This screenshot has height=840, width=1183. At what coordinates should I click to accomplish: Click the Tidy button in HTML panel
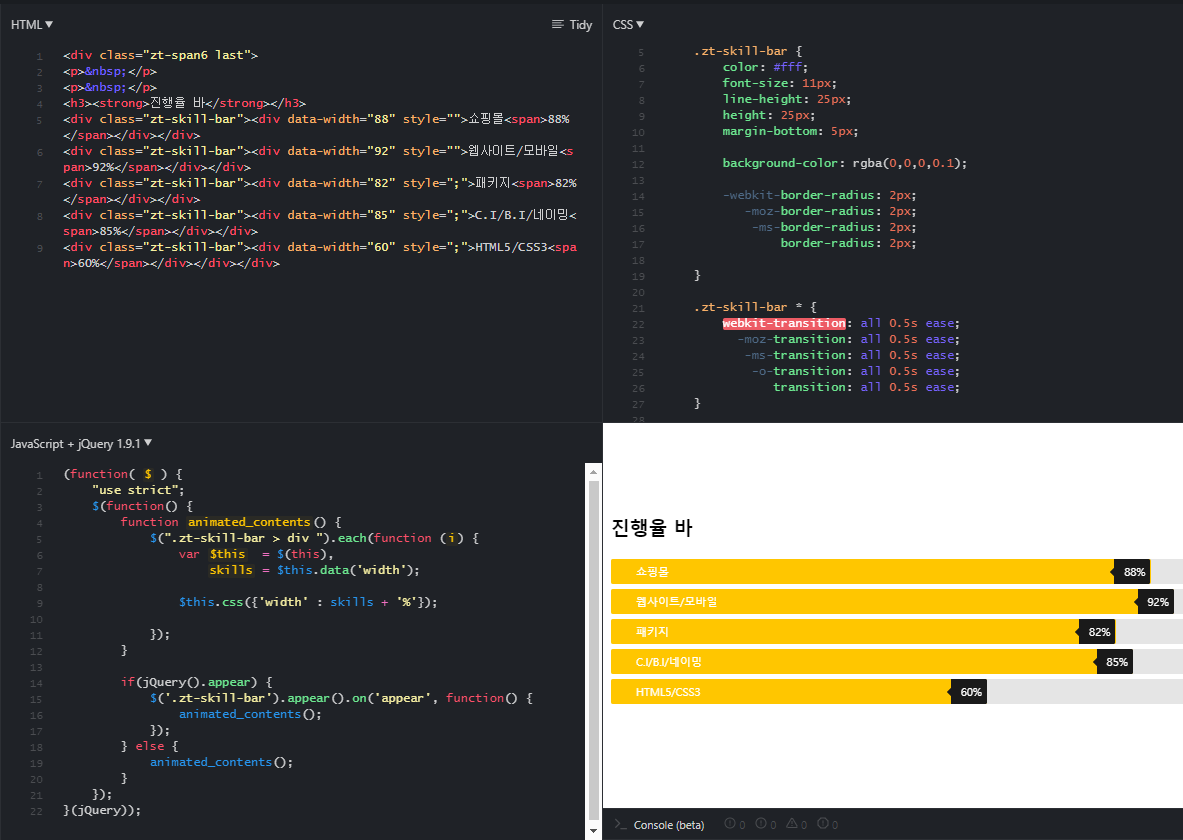click(x=572, y=24)
